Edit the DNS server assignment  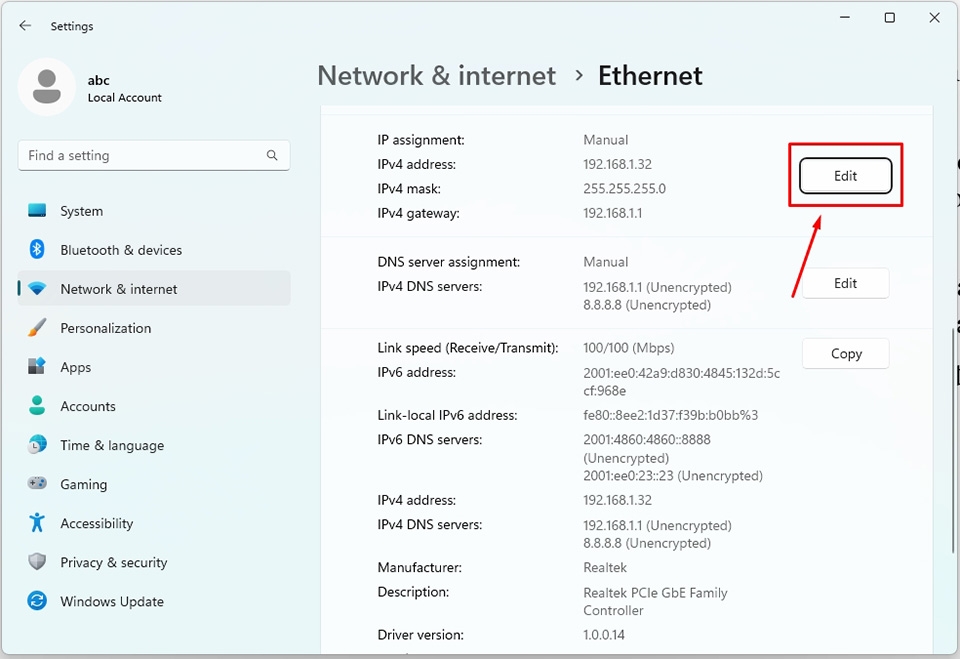[845, 283]
